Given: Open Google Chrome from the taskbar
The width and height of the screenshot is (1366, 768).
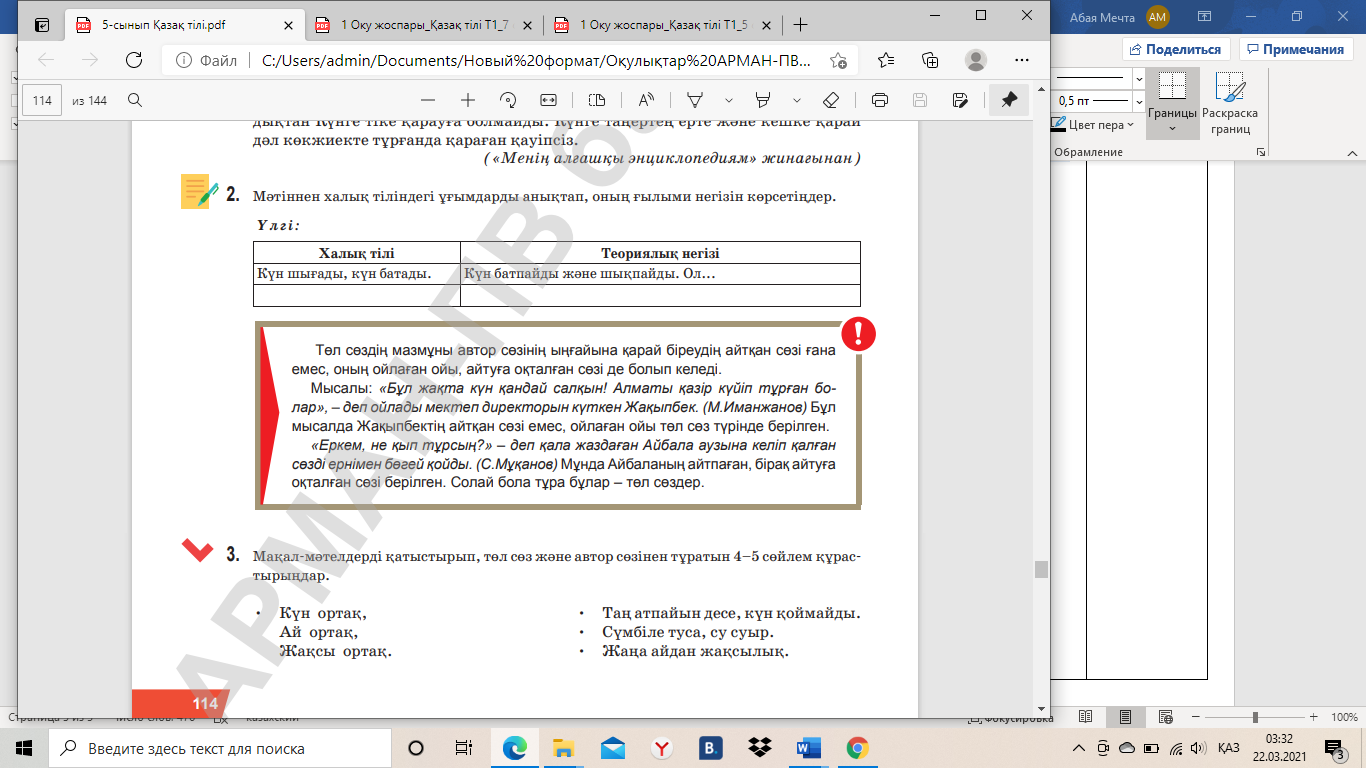Looking at the screenshot, I should [x=857, y=748].
